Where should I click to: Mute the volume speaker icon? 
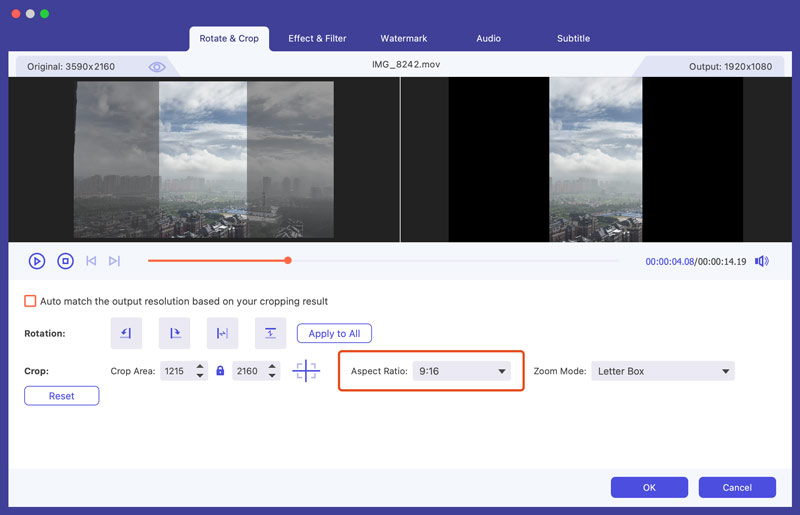point(762,261)
